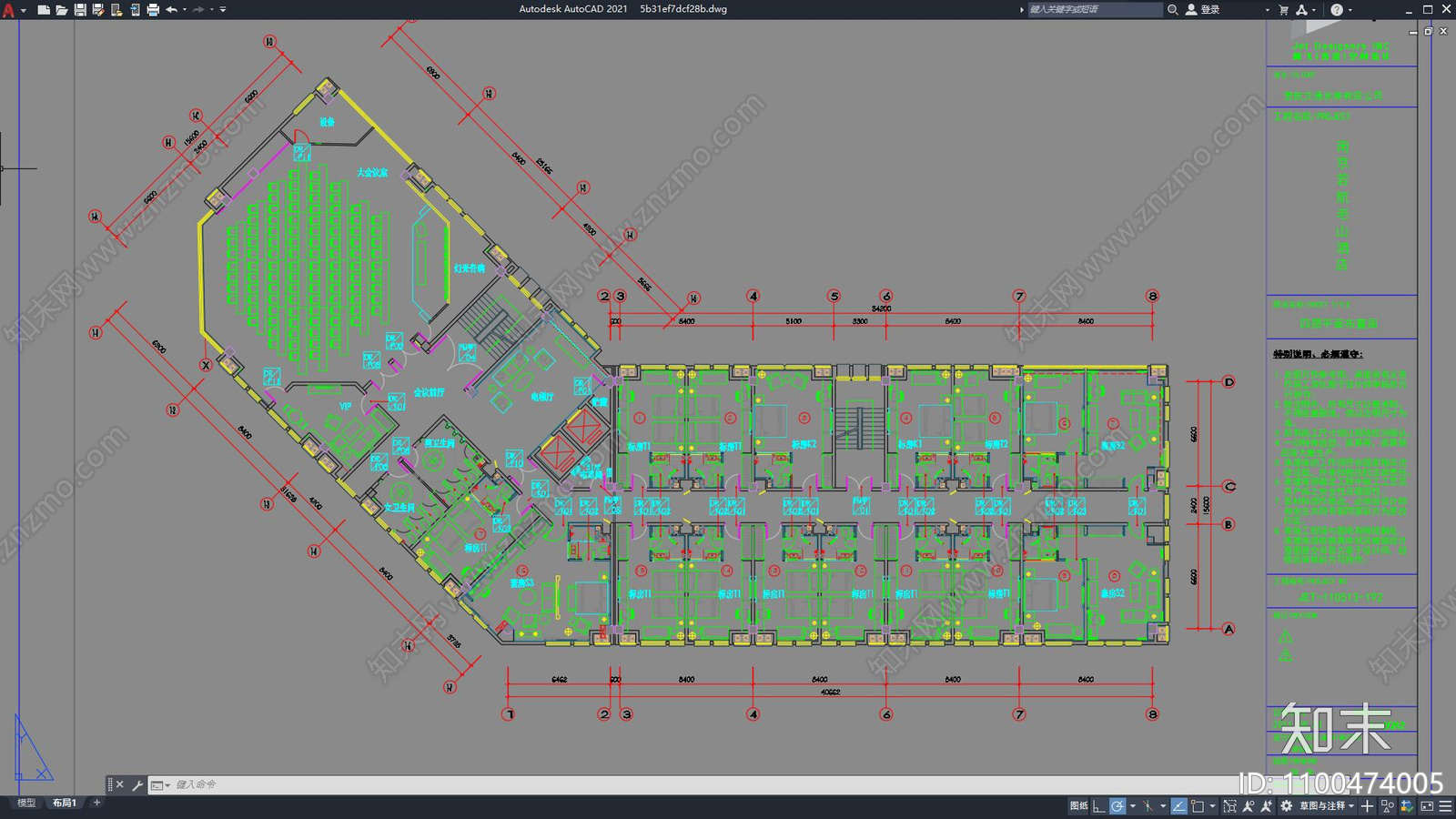Switch to the 模型 tab
Viewport: 1456px width, 819px height.
[x=26, y=803]
